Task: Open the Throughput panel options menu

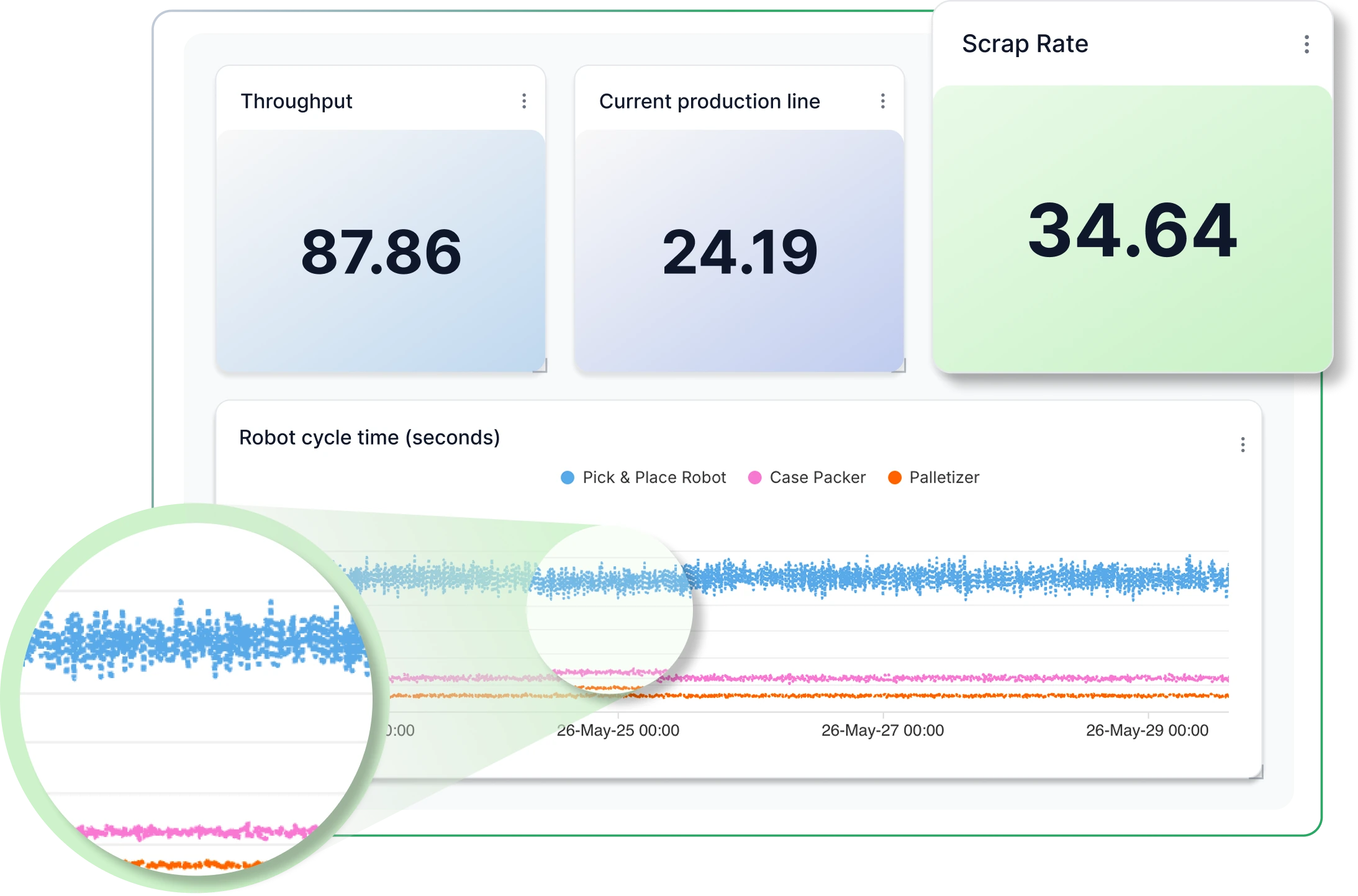Action: pos(524,101)
